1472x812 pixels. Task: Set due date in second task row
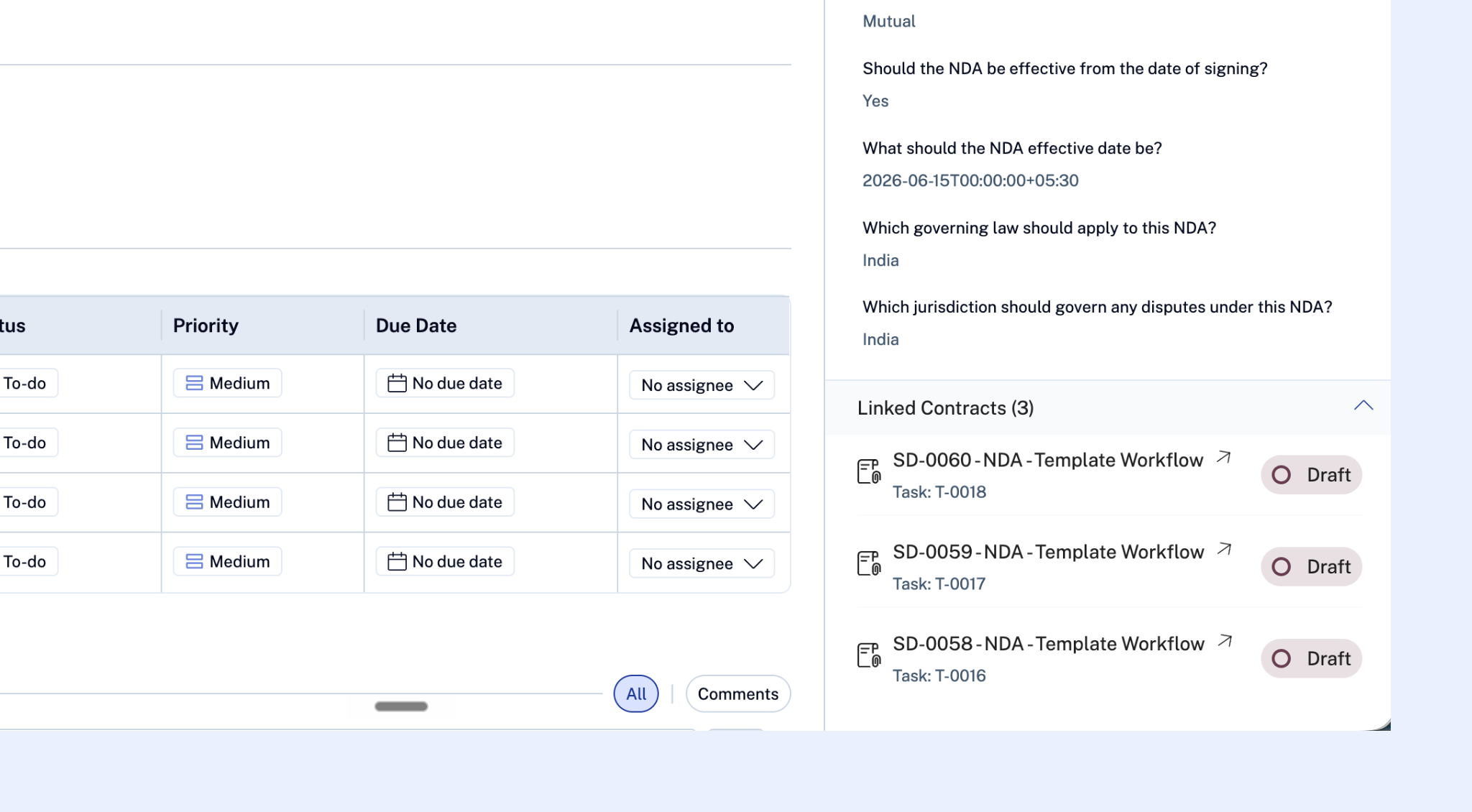tap(445, 443)
